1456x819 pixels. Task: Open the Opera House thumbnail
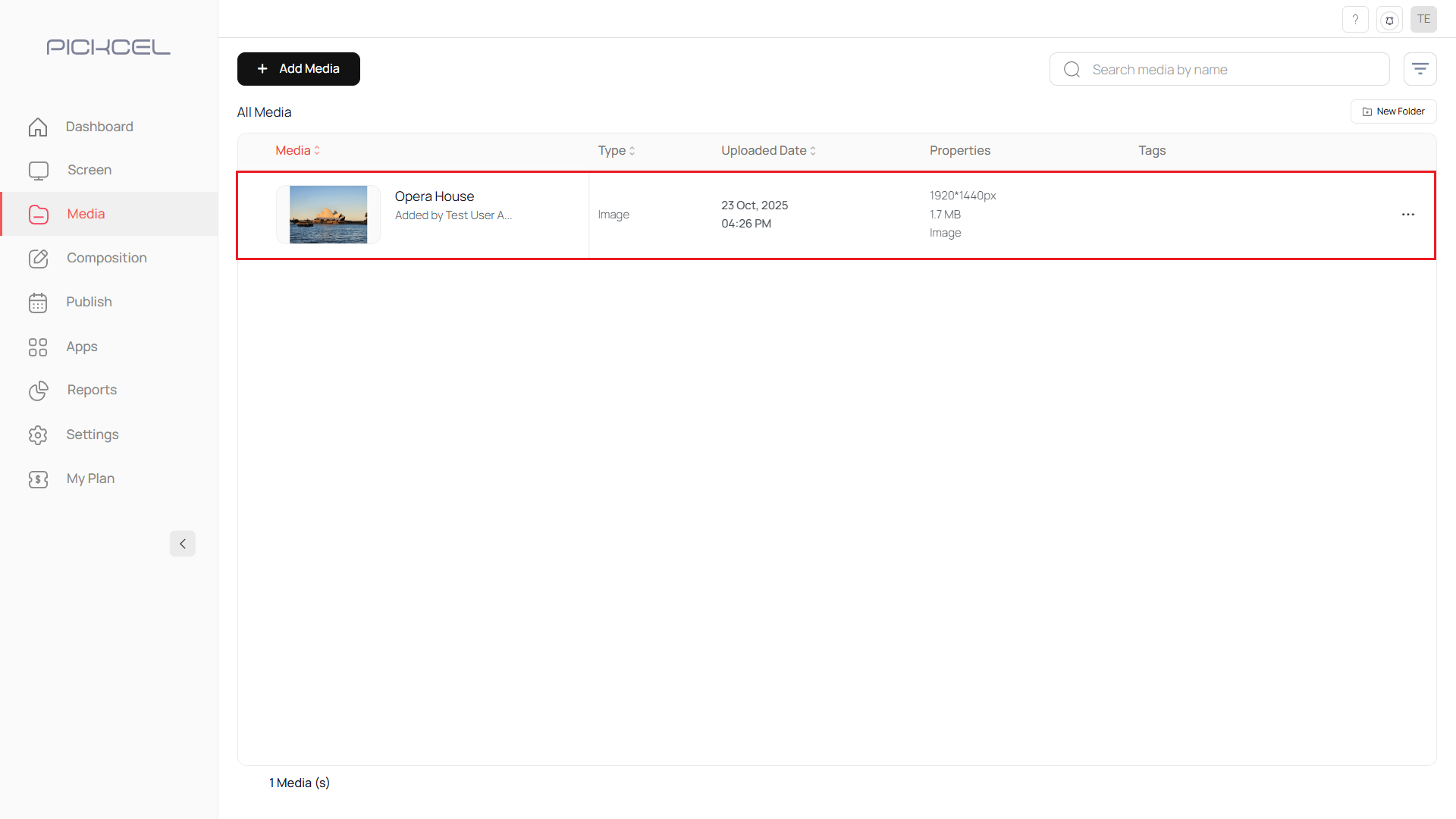tap(328, 215)
